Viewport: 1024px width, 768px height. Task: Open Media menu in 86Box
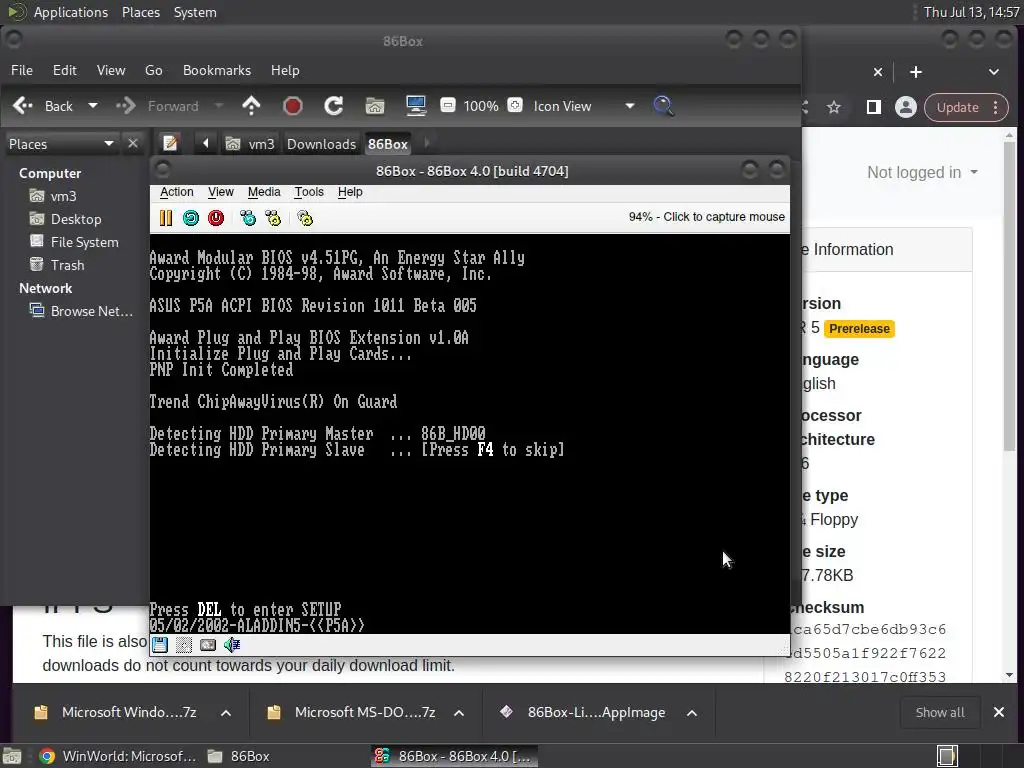264,192
